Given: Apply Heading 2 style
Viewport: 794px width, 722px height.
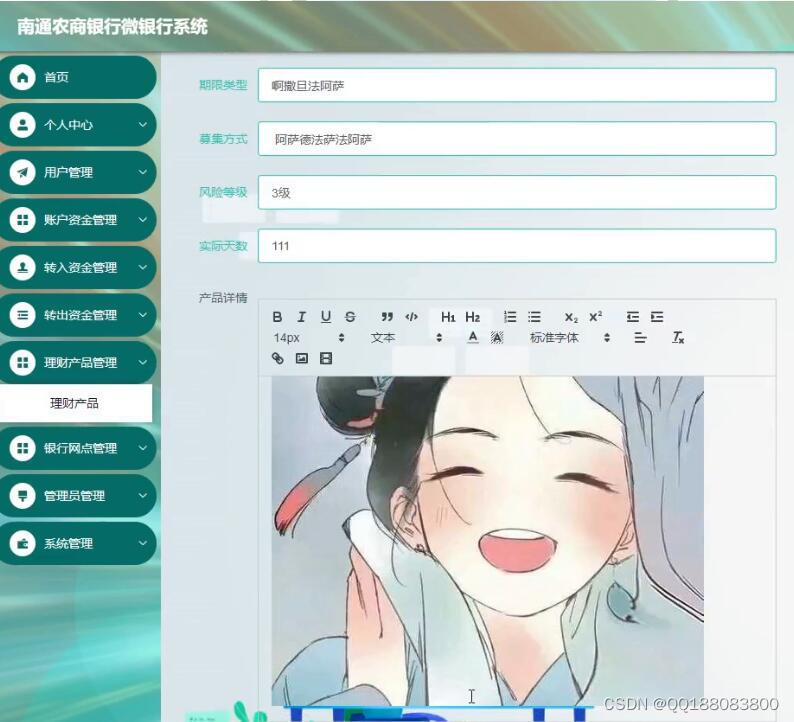Looking at the screenshot, I should (x=472, y=317).
